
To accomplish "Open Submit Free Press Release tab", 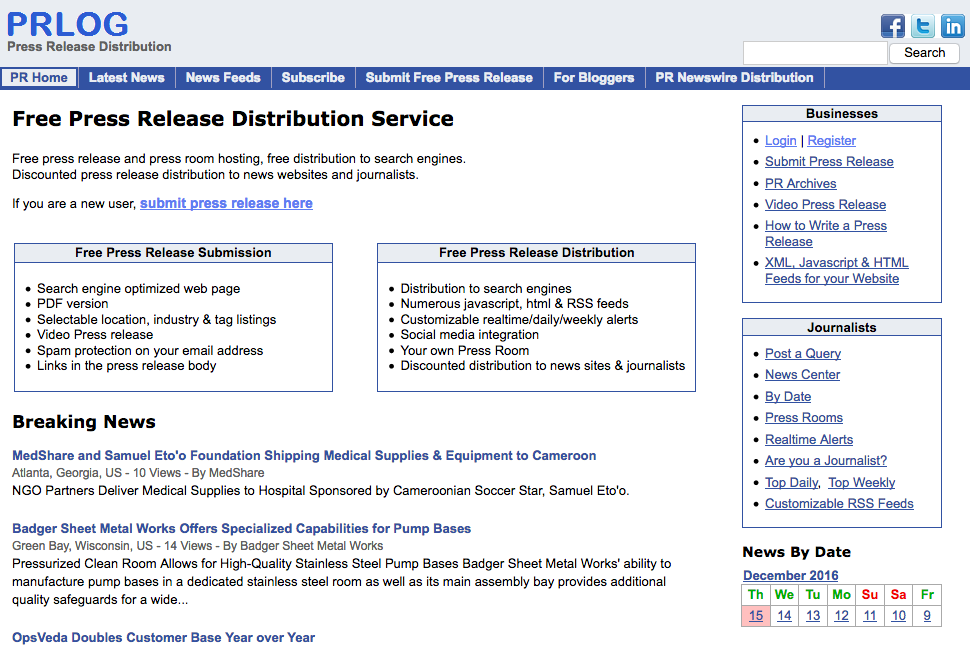I will coord(449,78).
